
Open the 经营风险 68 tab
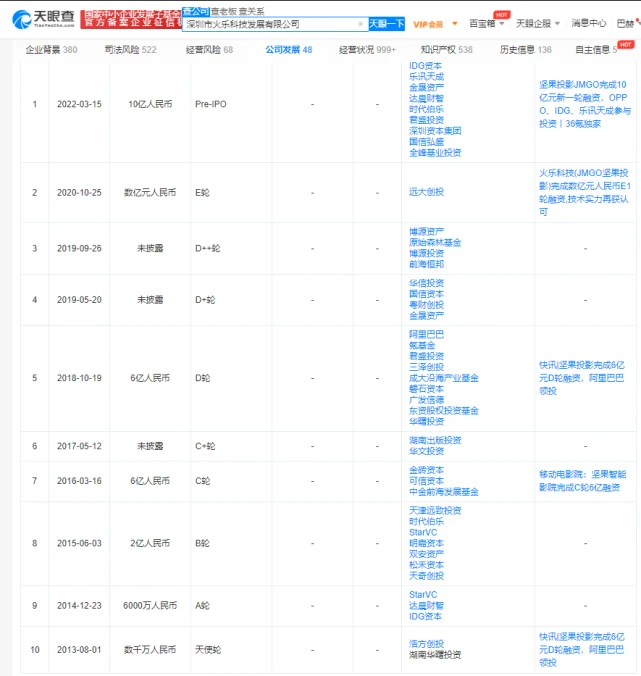(209, 50)
